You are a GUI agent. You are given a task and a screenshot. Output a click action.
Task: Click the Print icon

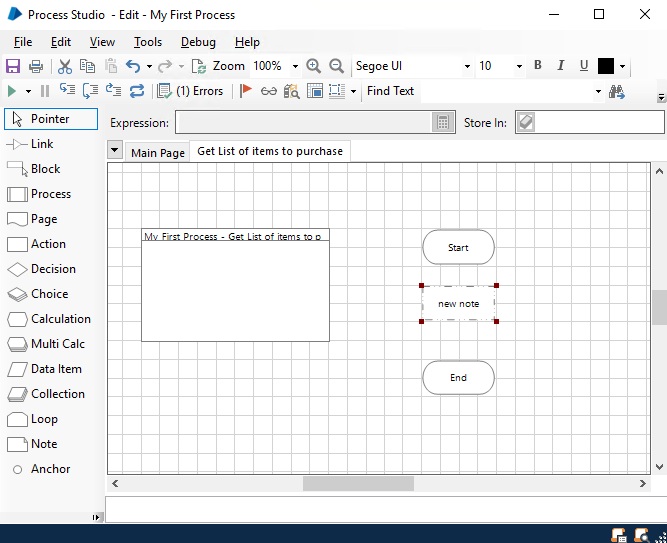tap(36, 66)
